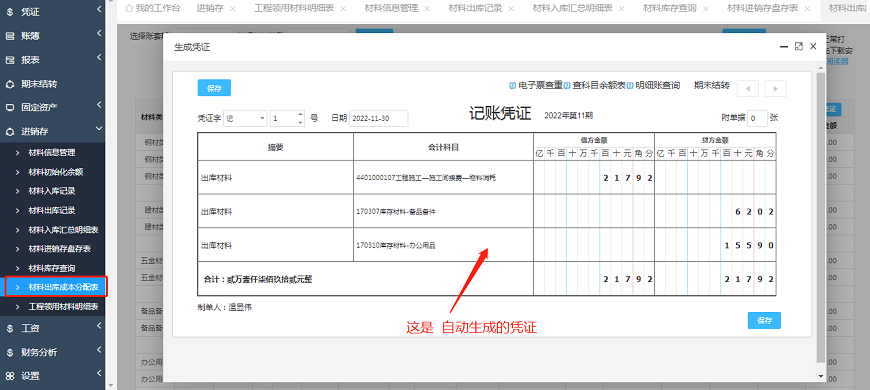Expand the 报表 menu chevron

(99, 57)
